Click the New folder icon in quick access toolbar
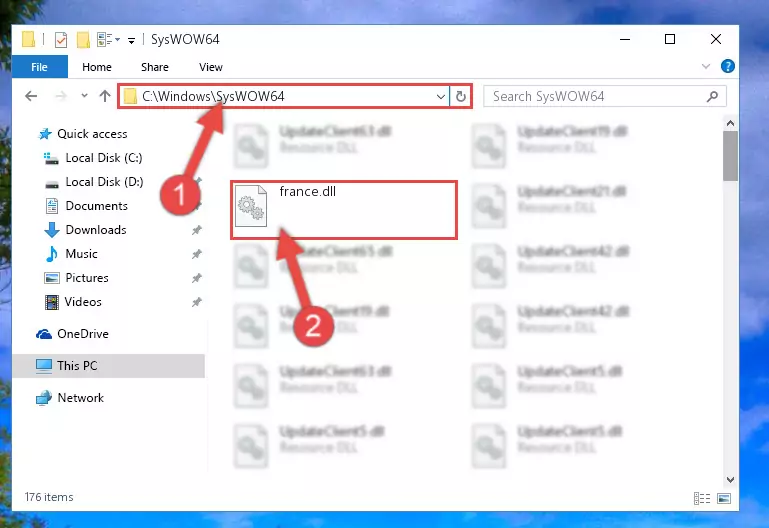 coord(83,40)
